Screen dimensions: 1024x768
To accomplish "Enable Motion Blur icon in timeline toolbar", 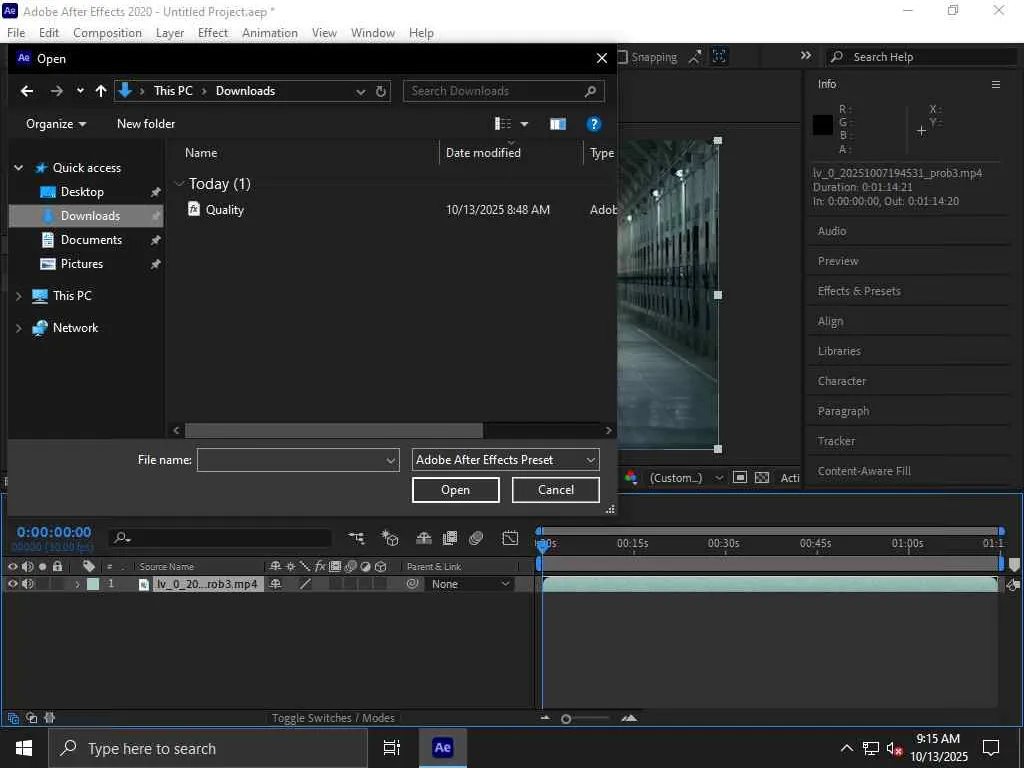I will [476, 538].
